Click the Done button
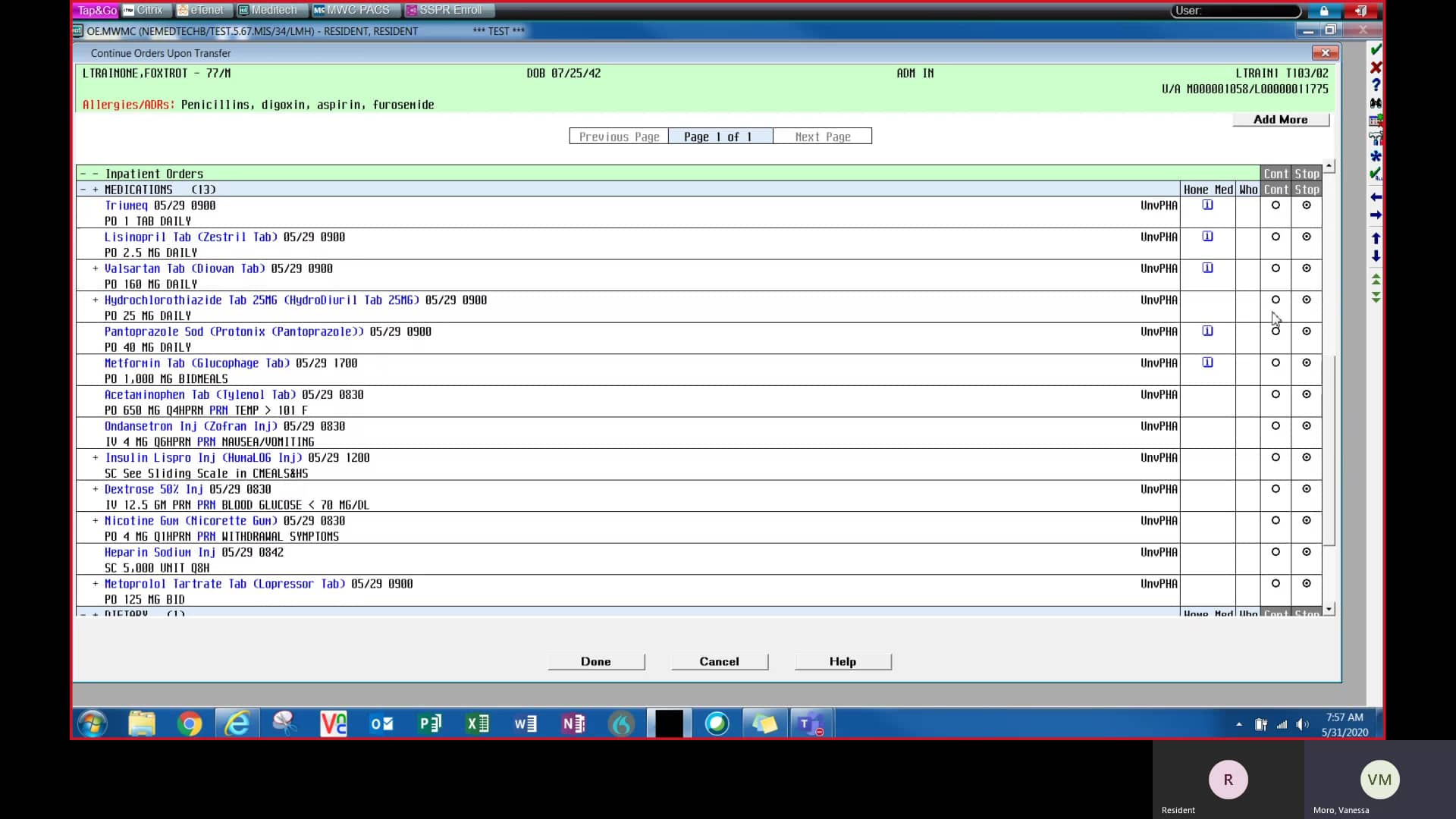This screenshot has height=819, width=1456. pos(597,661)
